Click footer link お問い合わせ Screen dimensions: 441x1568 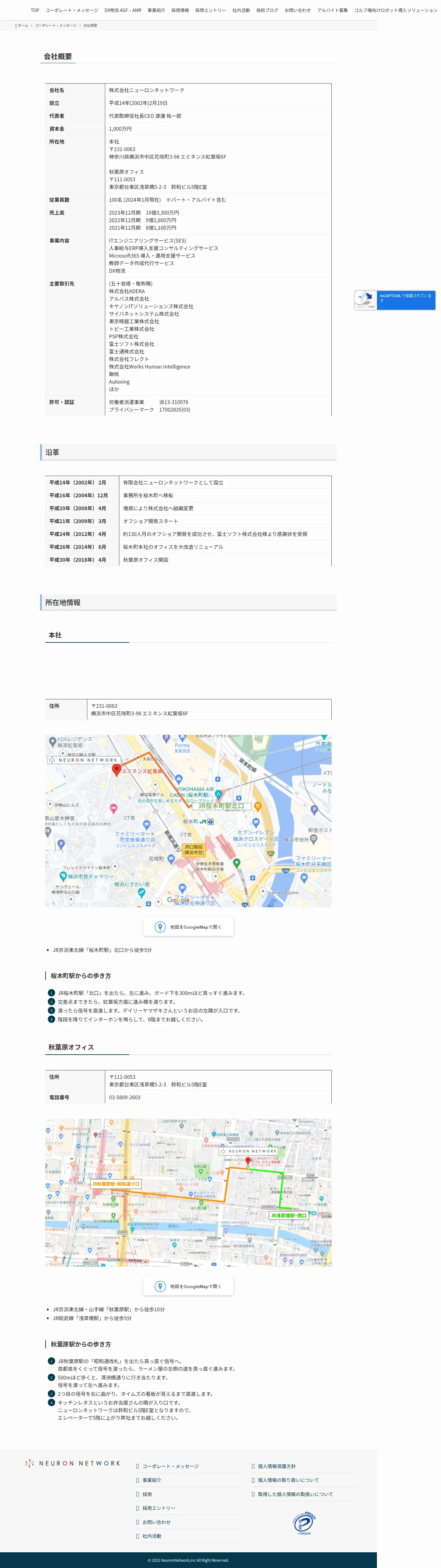pos(156,1522)
